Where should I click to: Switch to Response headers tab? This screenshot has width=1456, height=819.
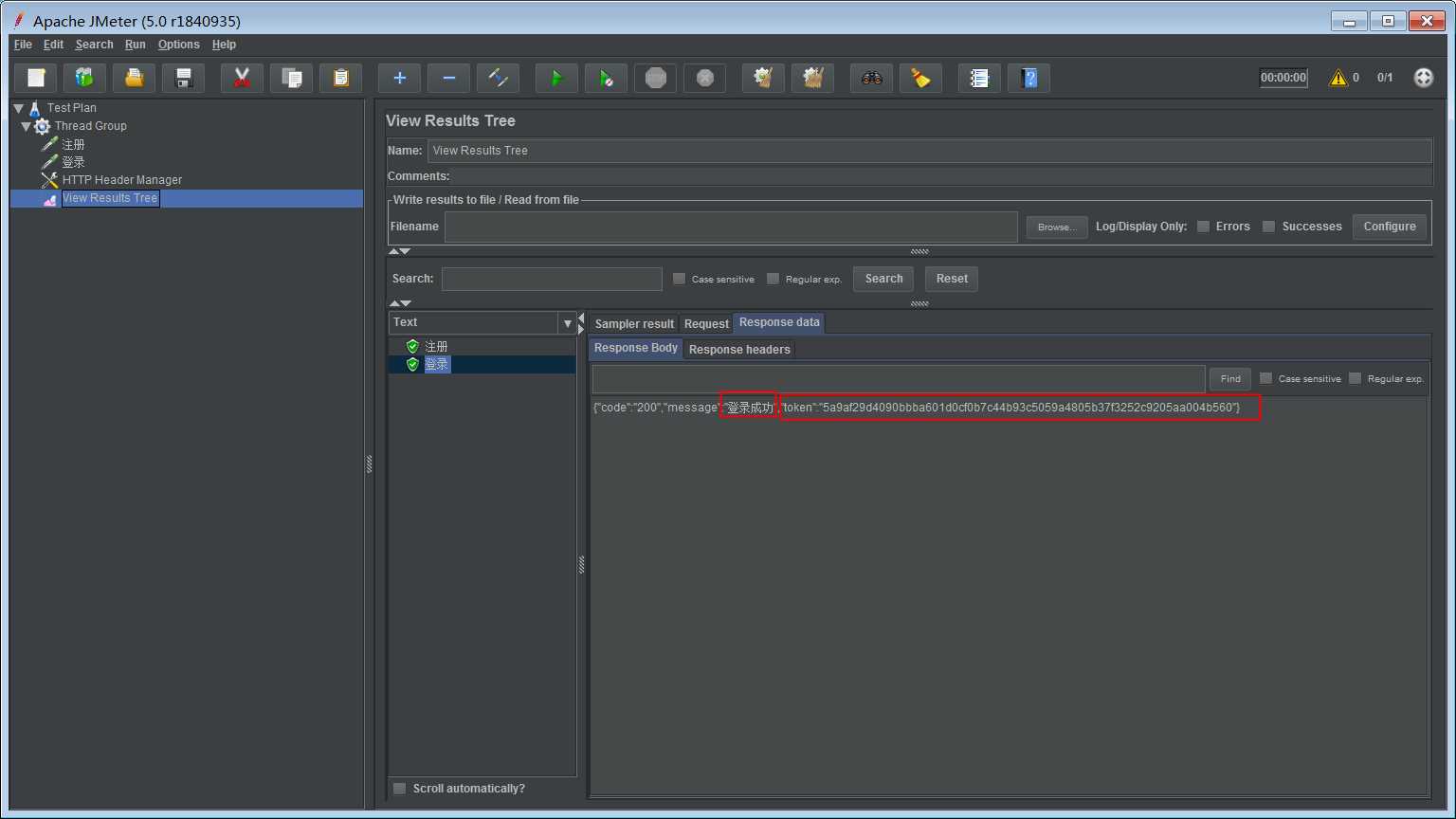coord(739,349)
